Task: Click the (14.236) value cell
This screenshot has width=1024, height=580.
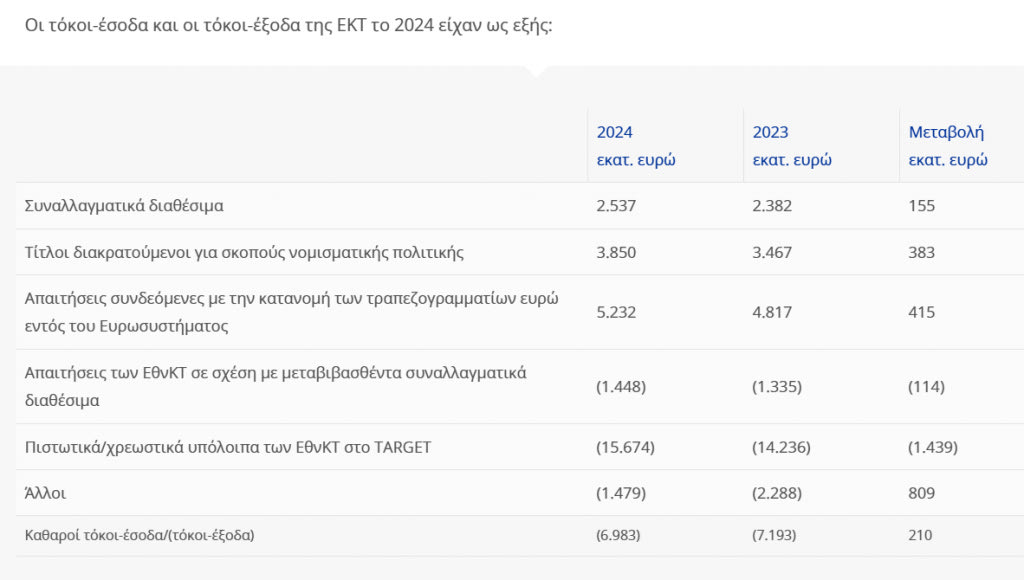Action: (781, 447)
